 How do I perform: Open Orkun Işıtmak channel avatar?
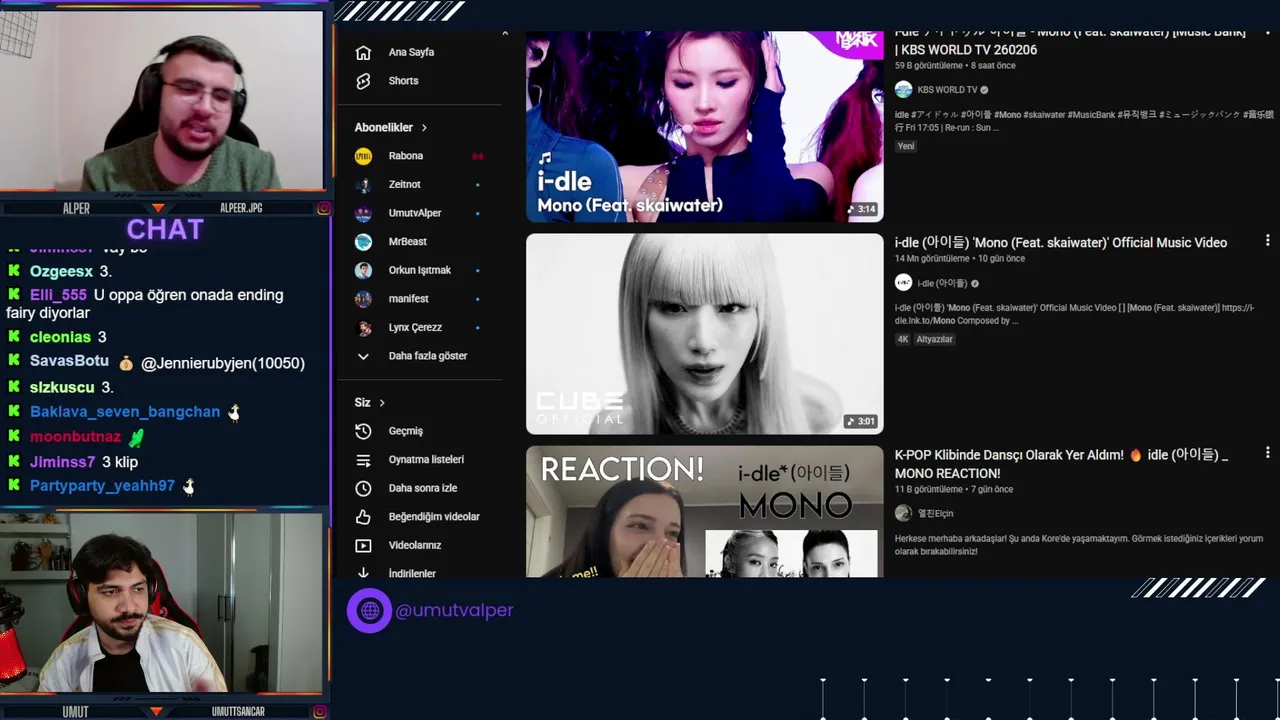pyautogui.click(x=363, y=270)
